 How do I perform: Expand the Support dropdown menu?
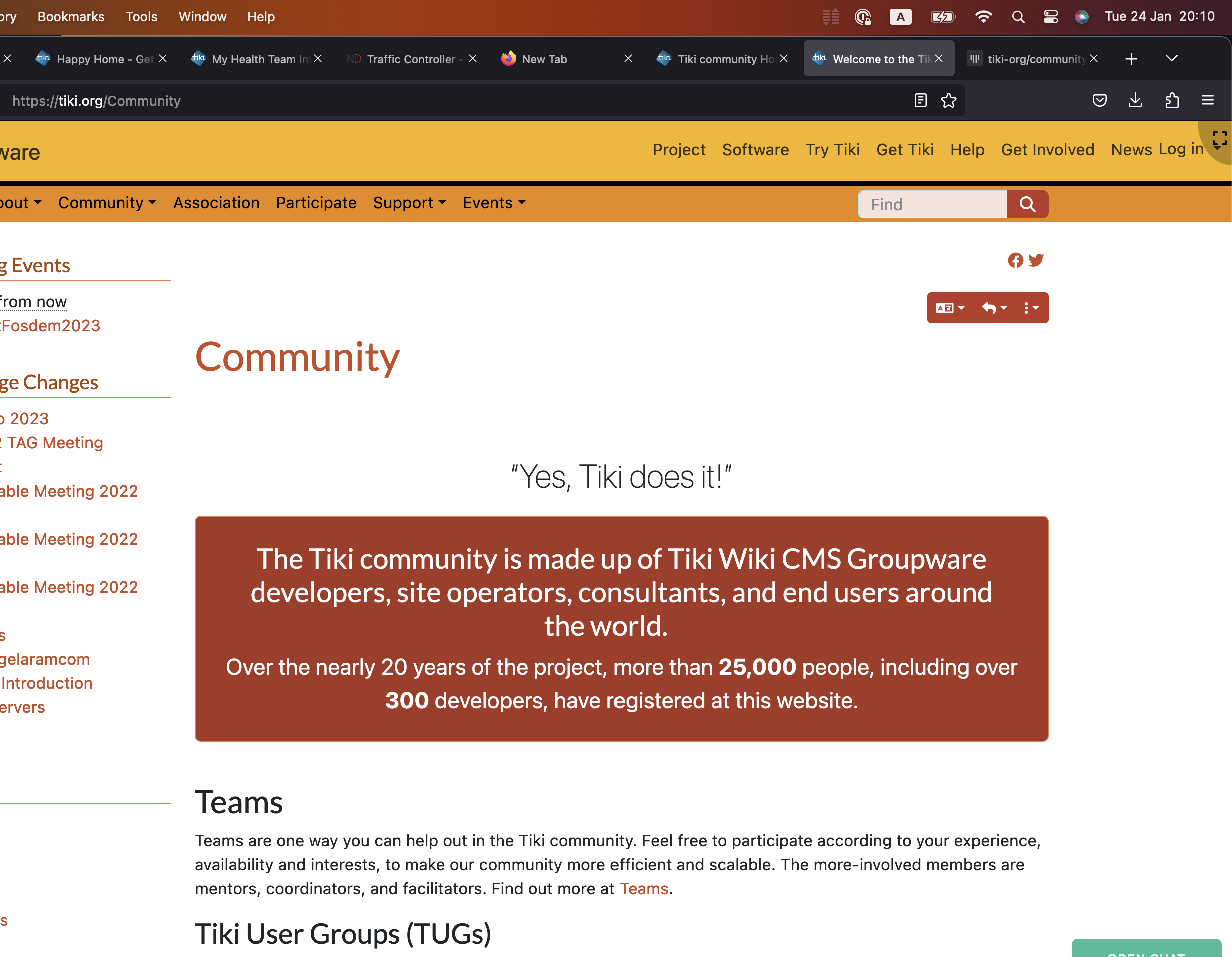tap(409, 203)
